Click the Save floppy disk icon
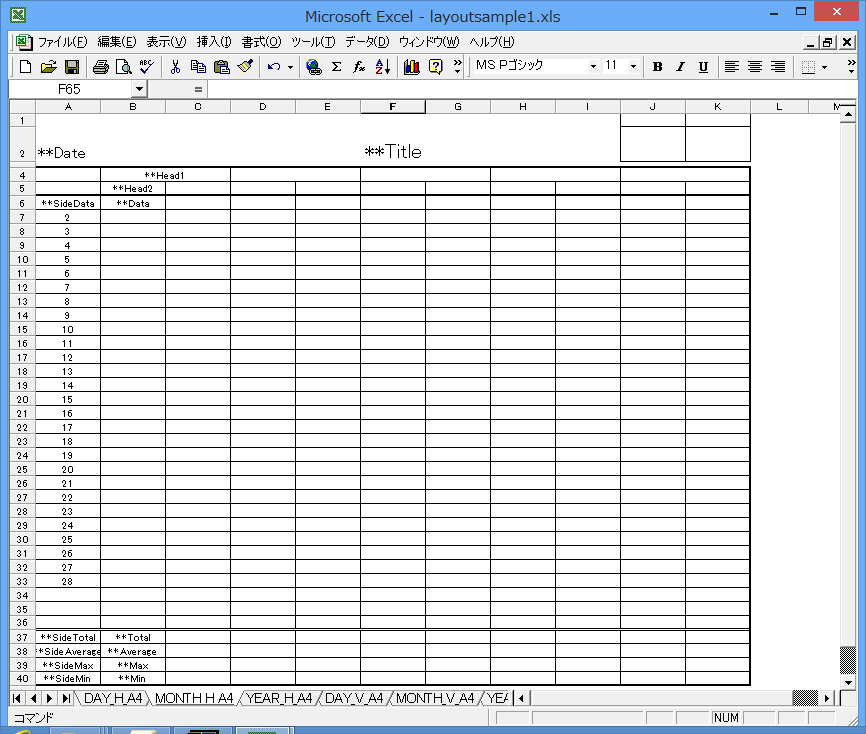Image resolution: width=866 pixels, height=734 pixels. (x=72, y=67)
